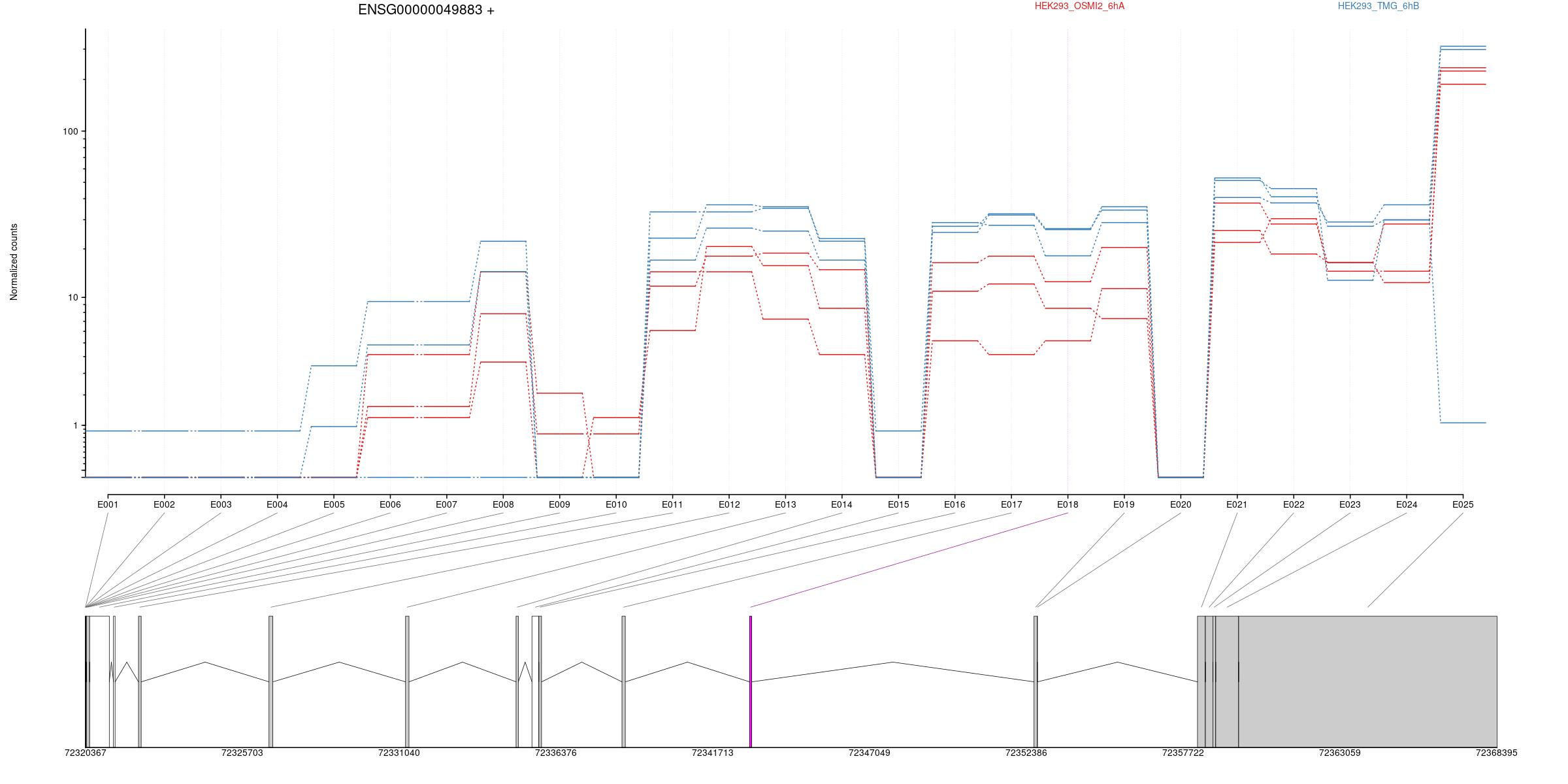
Task: Select exon label E006
Action: 390,504
